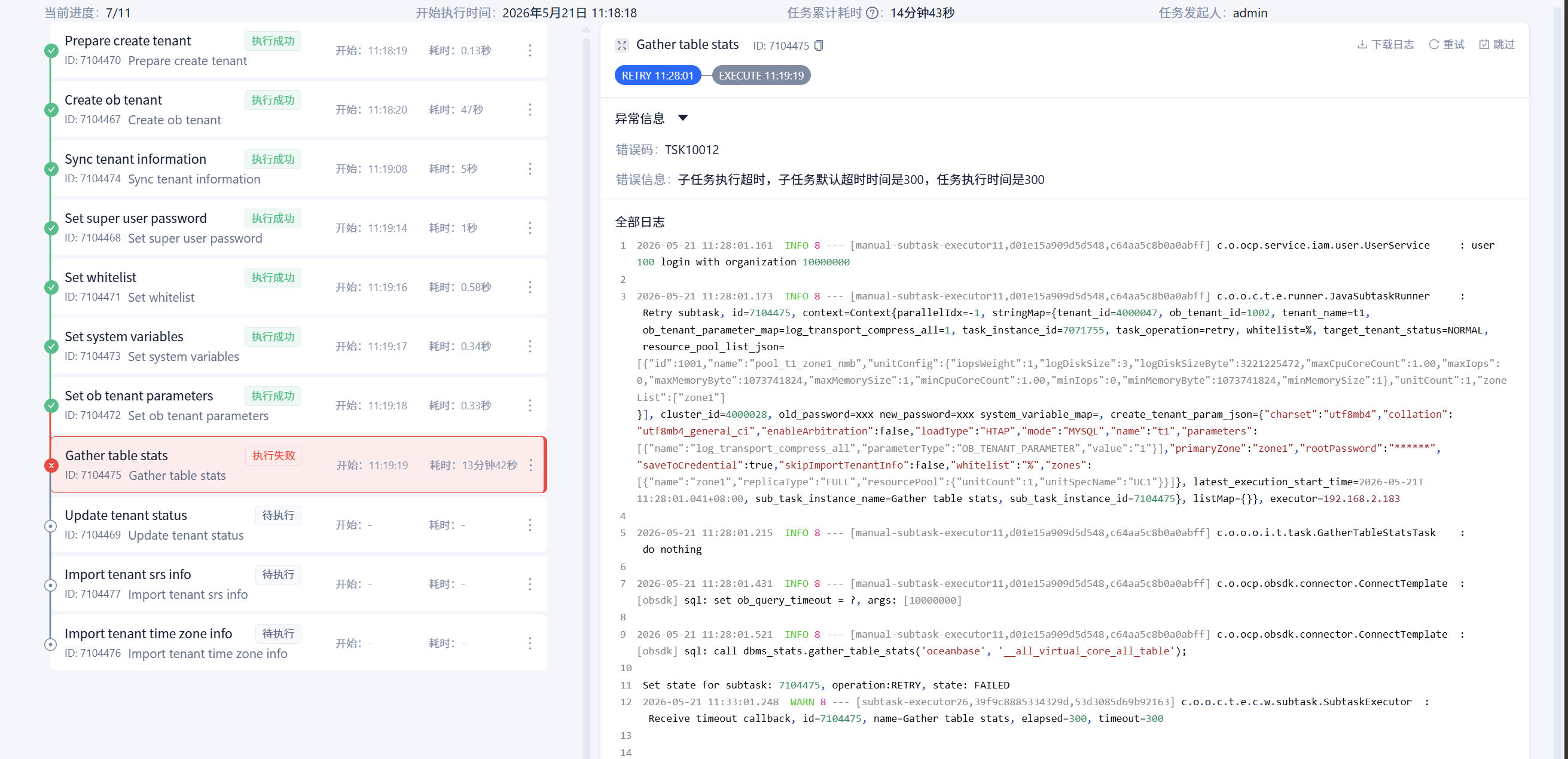Select the failed Gather table stats task
Screen dimensions: 1568x759
click(x=298, y=464)
